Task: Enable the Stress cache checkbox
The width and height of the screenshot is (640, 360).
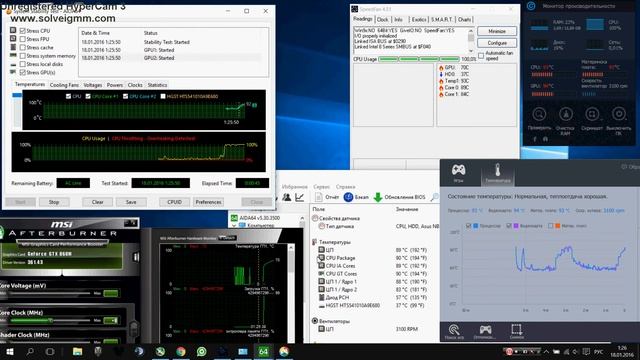Action: pos(23,47)
